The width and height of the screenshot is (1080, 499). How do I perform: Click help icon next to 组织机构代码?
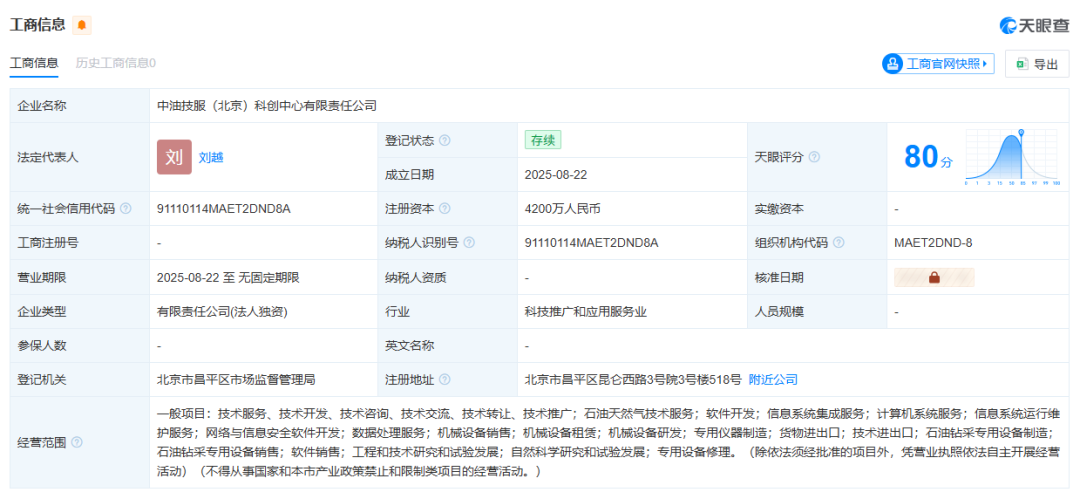pyautogui.click(x=838, y=243)
